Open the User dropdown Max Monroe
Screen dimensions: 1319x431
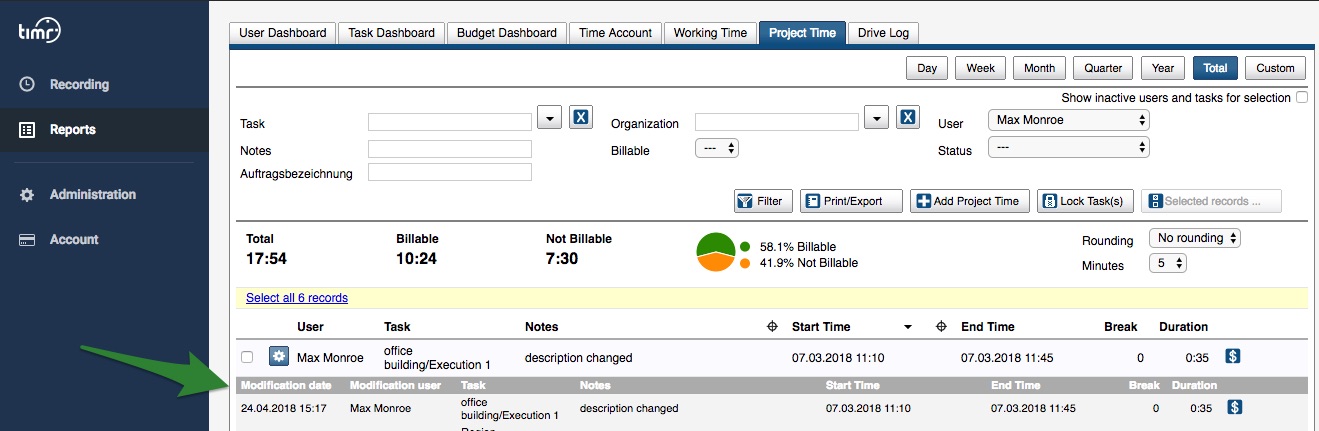1069,120
